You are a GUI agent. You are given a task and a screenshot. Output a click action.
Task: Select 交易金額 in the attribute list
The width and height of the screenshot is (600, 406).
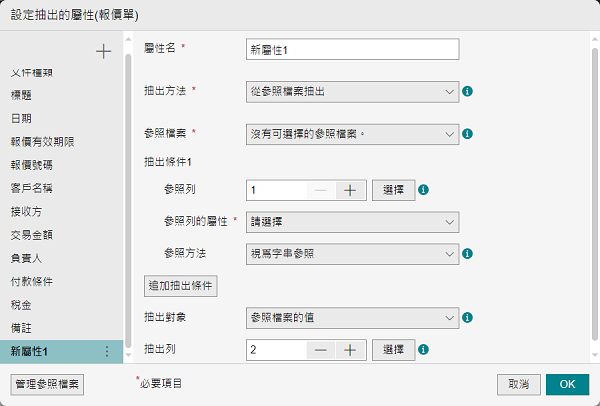pyautogui.click(x=31, y=234)
